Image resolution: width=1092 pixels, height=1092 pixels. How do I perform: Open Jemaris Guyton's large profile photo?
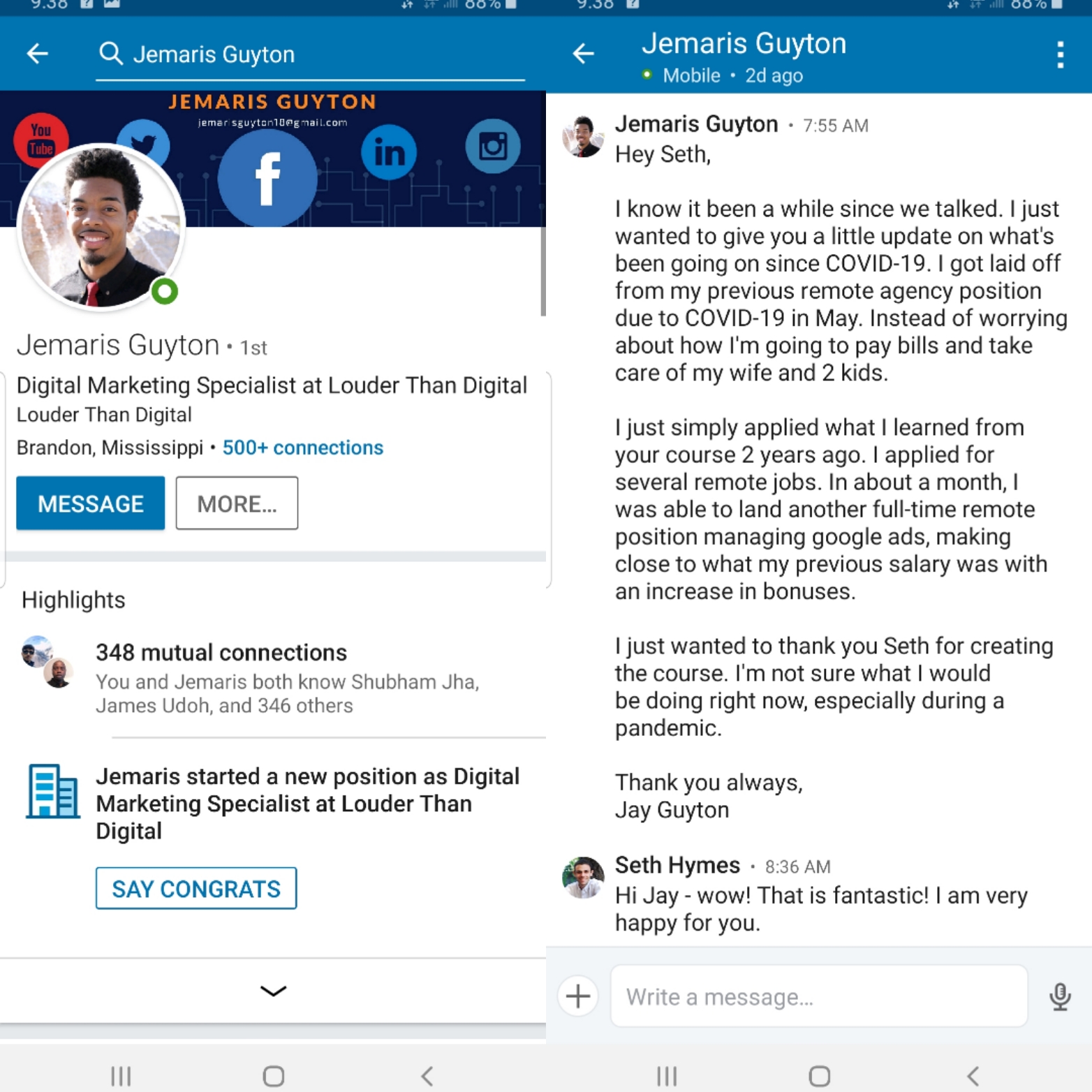click(x=100, y=228)
